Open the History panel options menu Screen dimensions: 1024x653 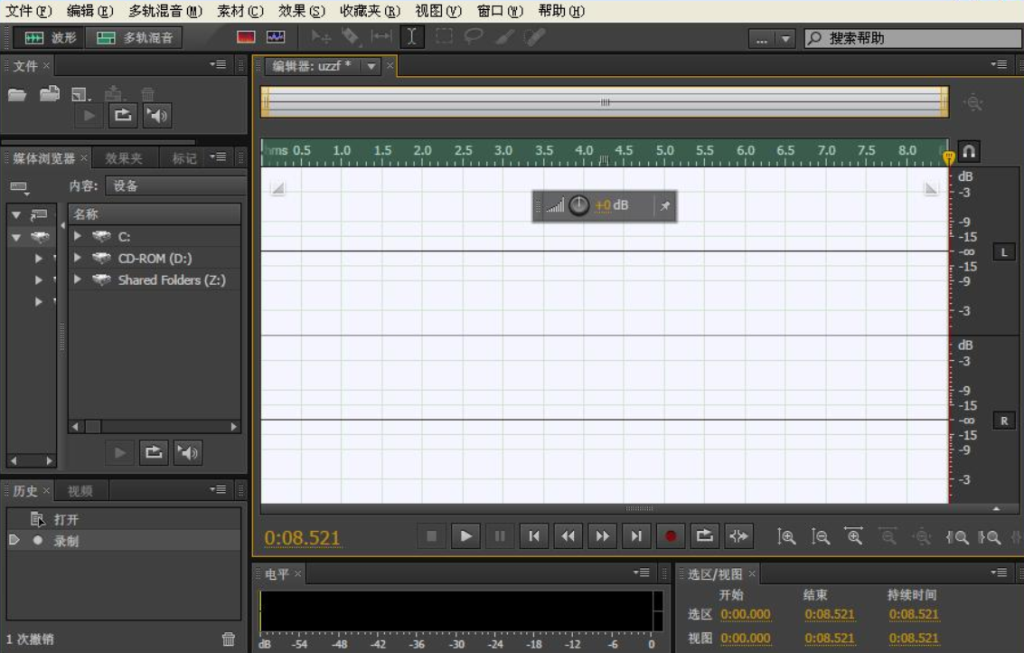pos(218,489)
